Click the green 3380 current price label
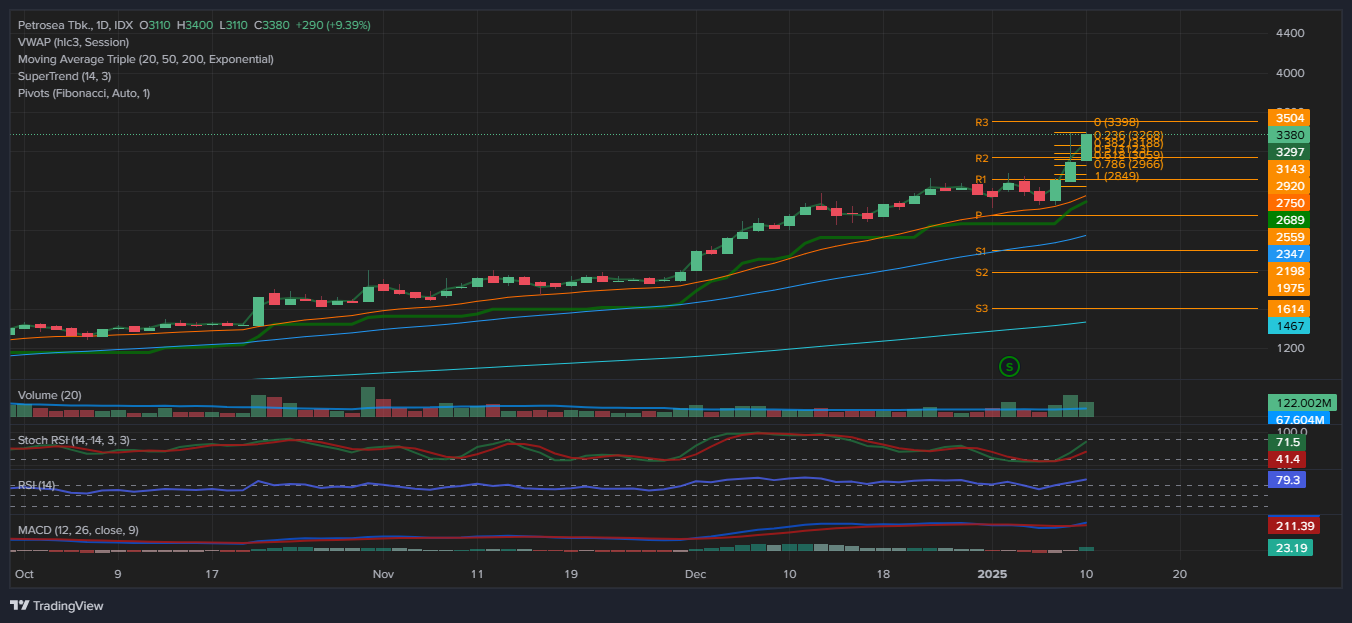 [x=1287, y=135]
